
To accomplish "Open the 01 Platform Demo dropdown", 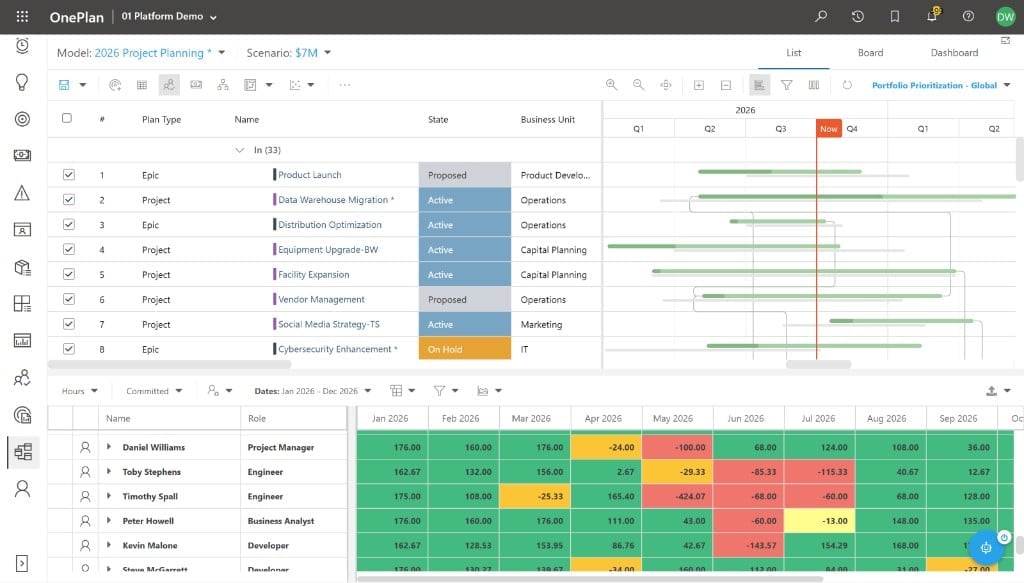I will pos(169,16).
